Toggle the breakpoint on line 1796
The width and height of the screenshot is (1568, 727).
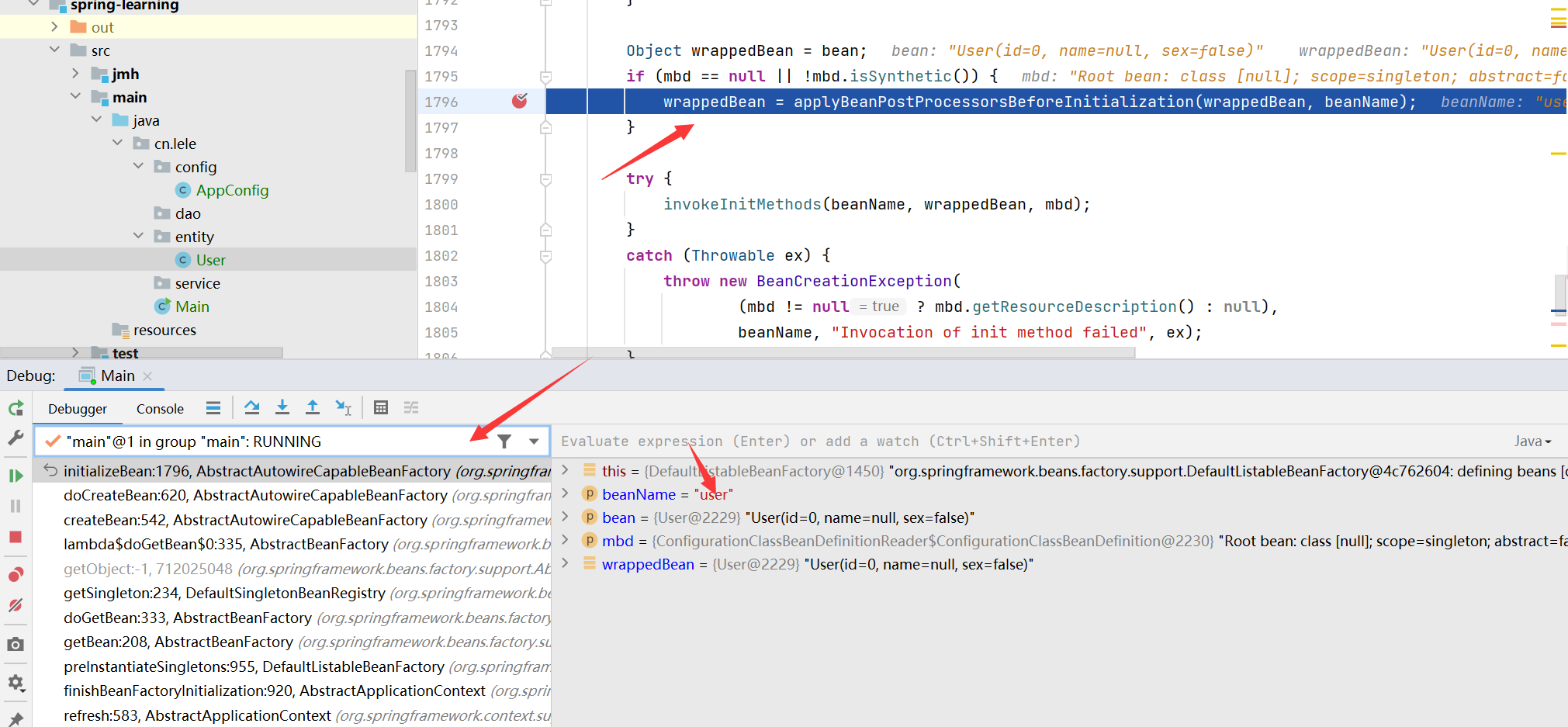(520, 101)
